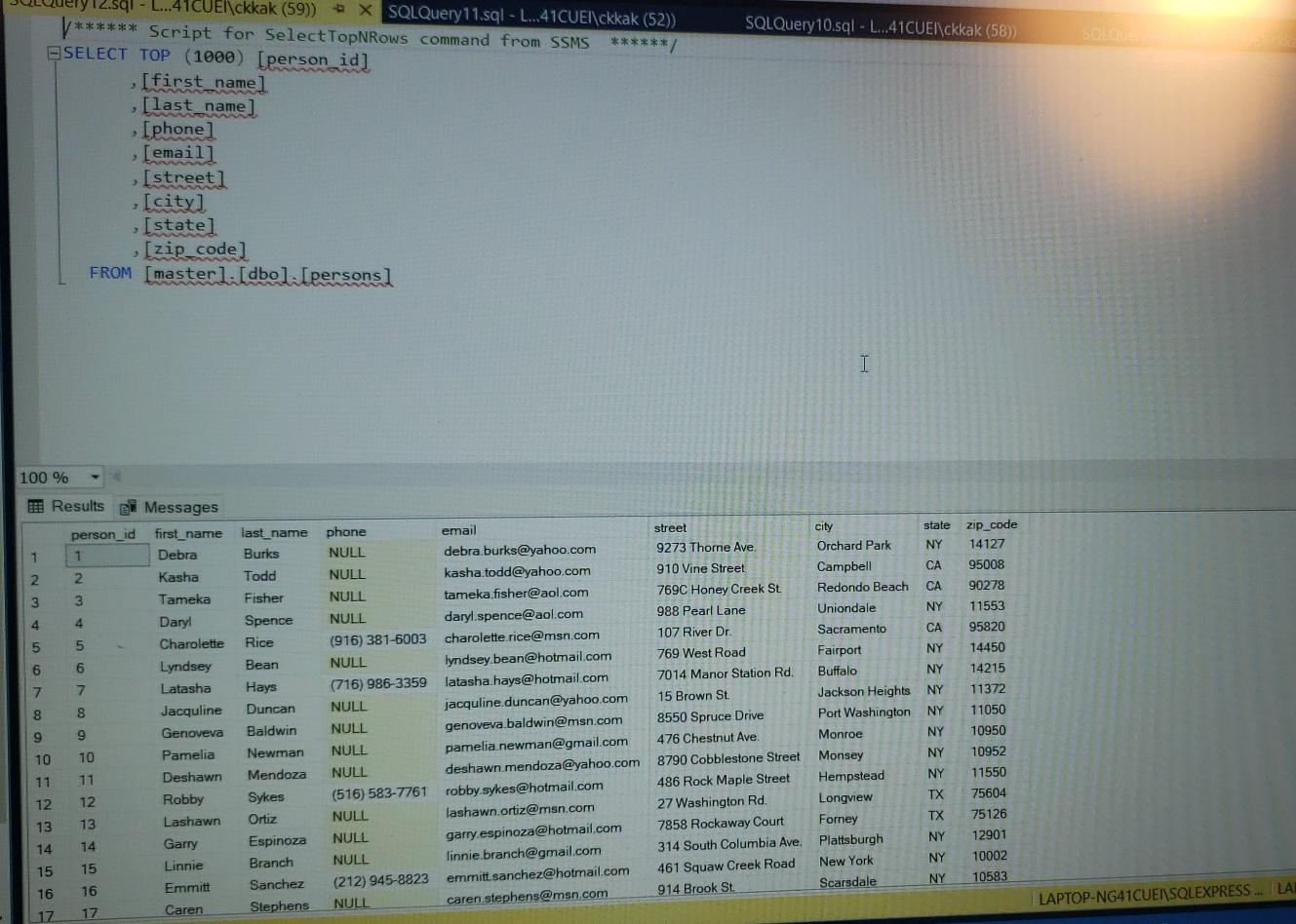Click the zip_code column header

tap(991, 524)
